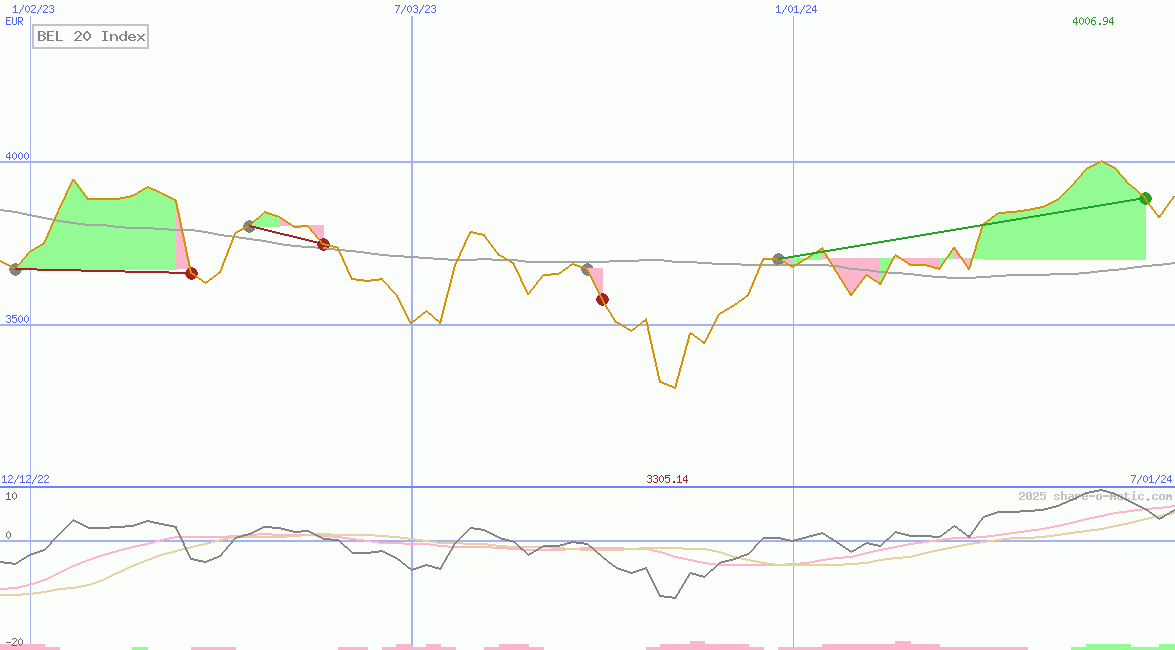
Task: Click the 3305.14 low value label
Action: tap(668, 479)
